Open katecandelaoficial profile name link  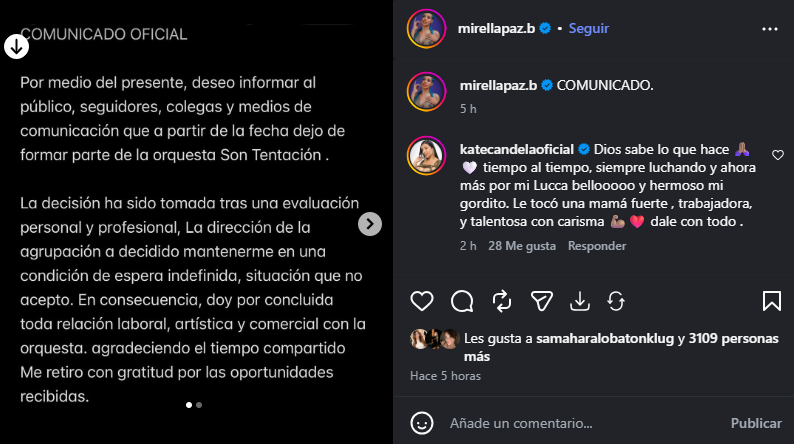(517, 149)
